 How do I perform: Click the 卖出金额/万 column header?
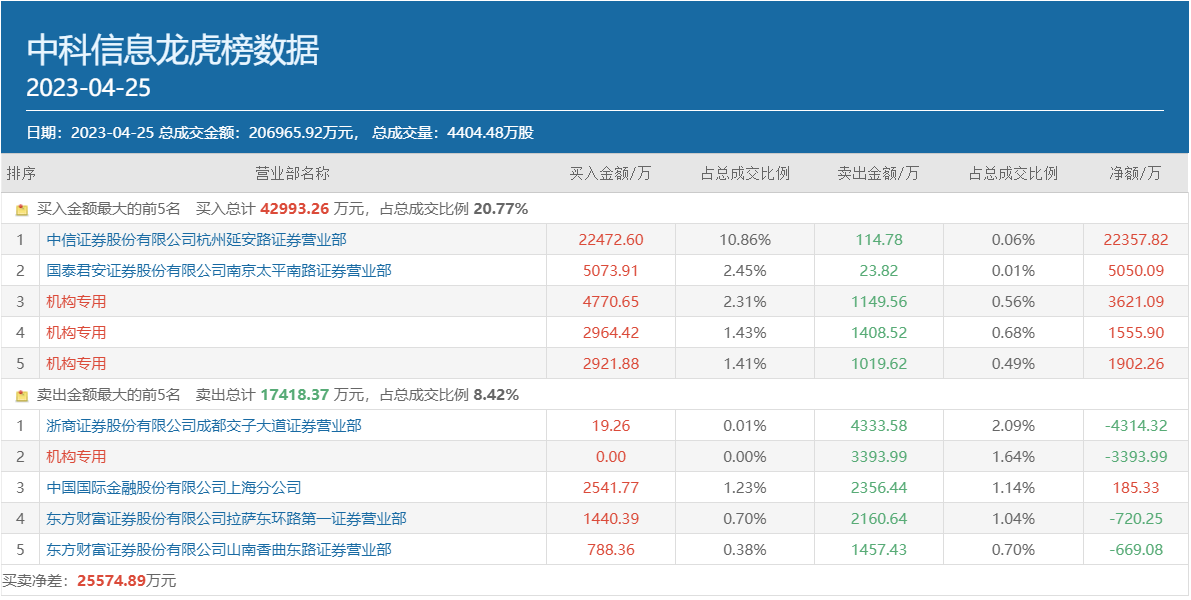(x=878, y=174)
